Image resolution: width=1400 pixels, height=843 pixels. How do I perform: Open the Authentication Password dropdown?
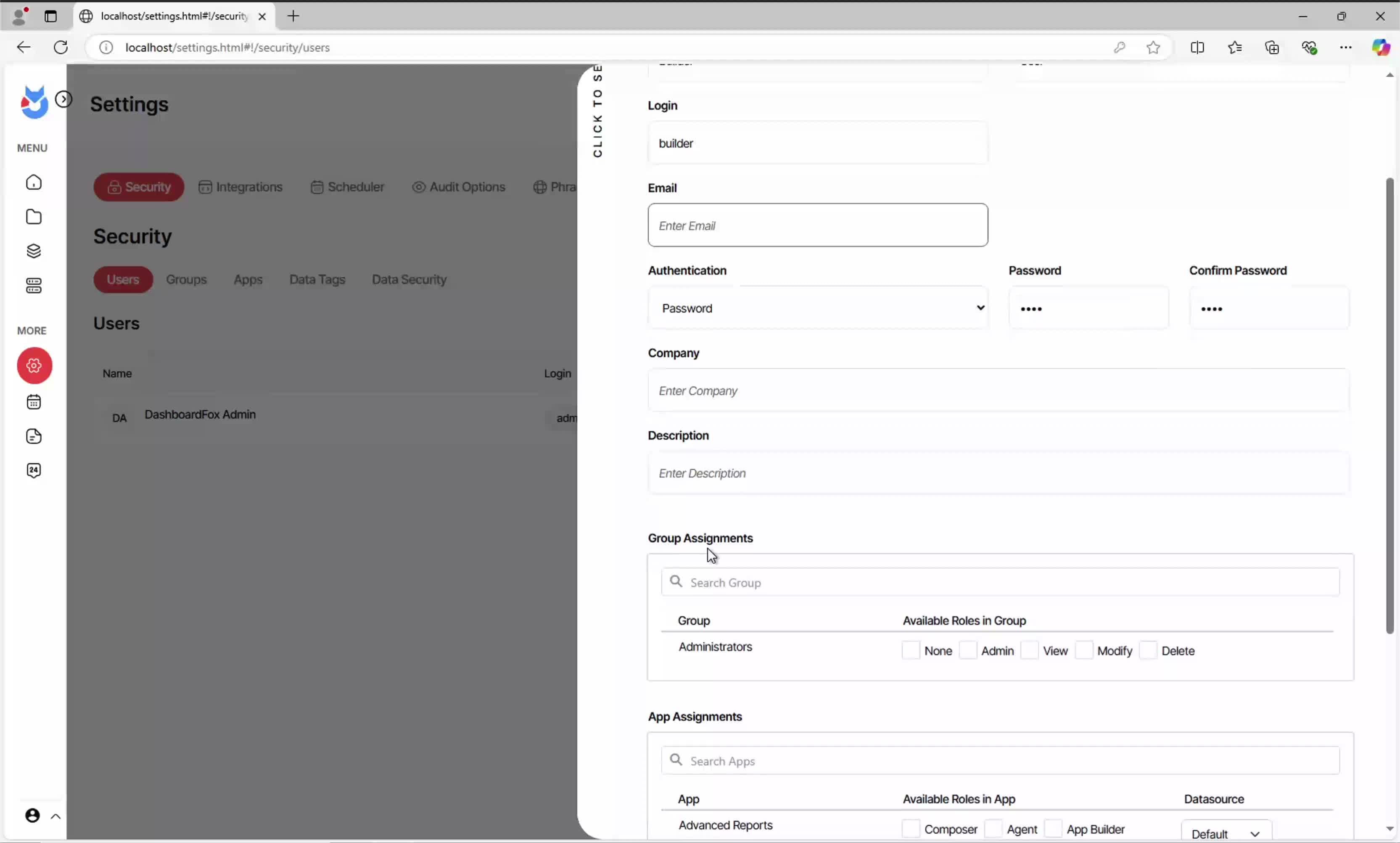tap(818, 308)
